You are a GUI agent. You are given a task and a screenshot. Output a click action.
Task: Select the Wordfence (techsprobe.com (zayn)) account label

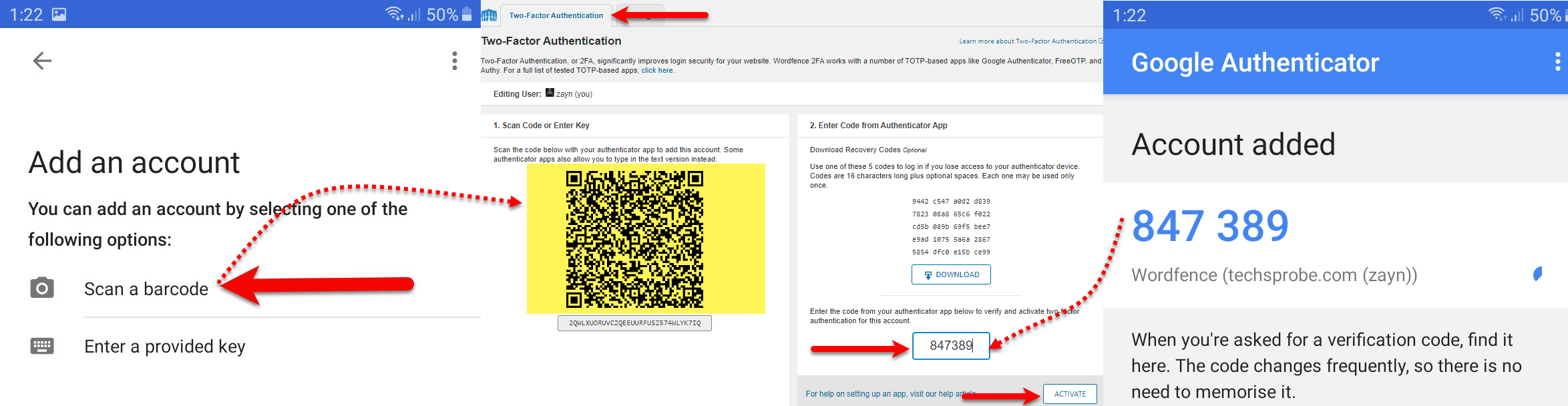tap(1274, 275)
